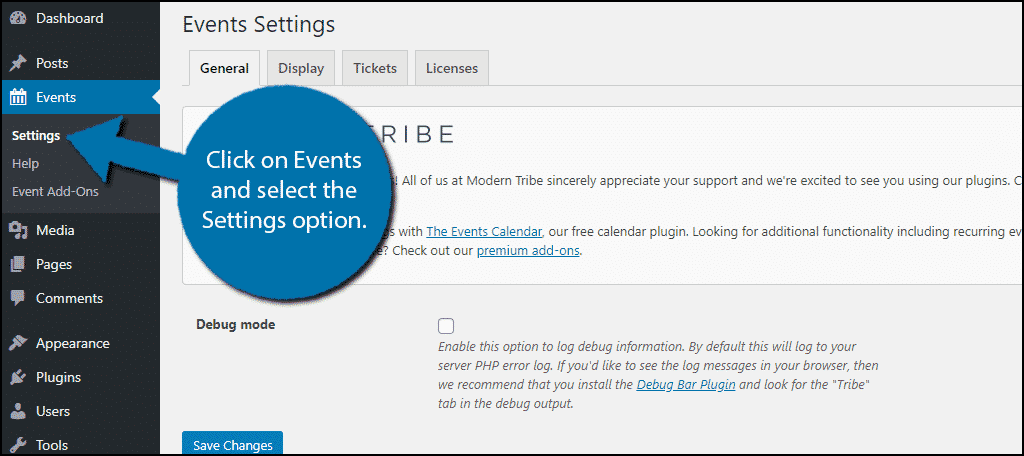The image size is (1024, 456).
Task: Click the Appearance paintbrush icon
Action: pos(18,343)
